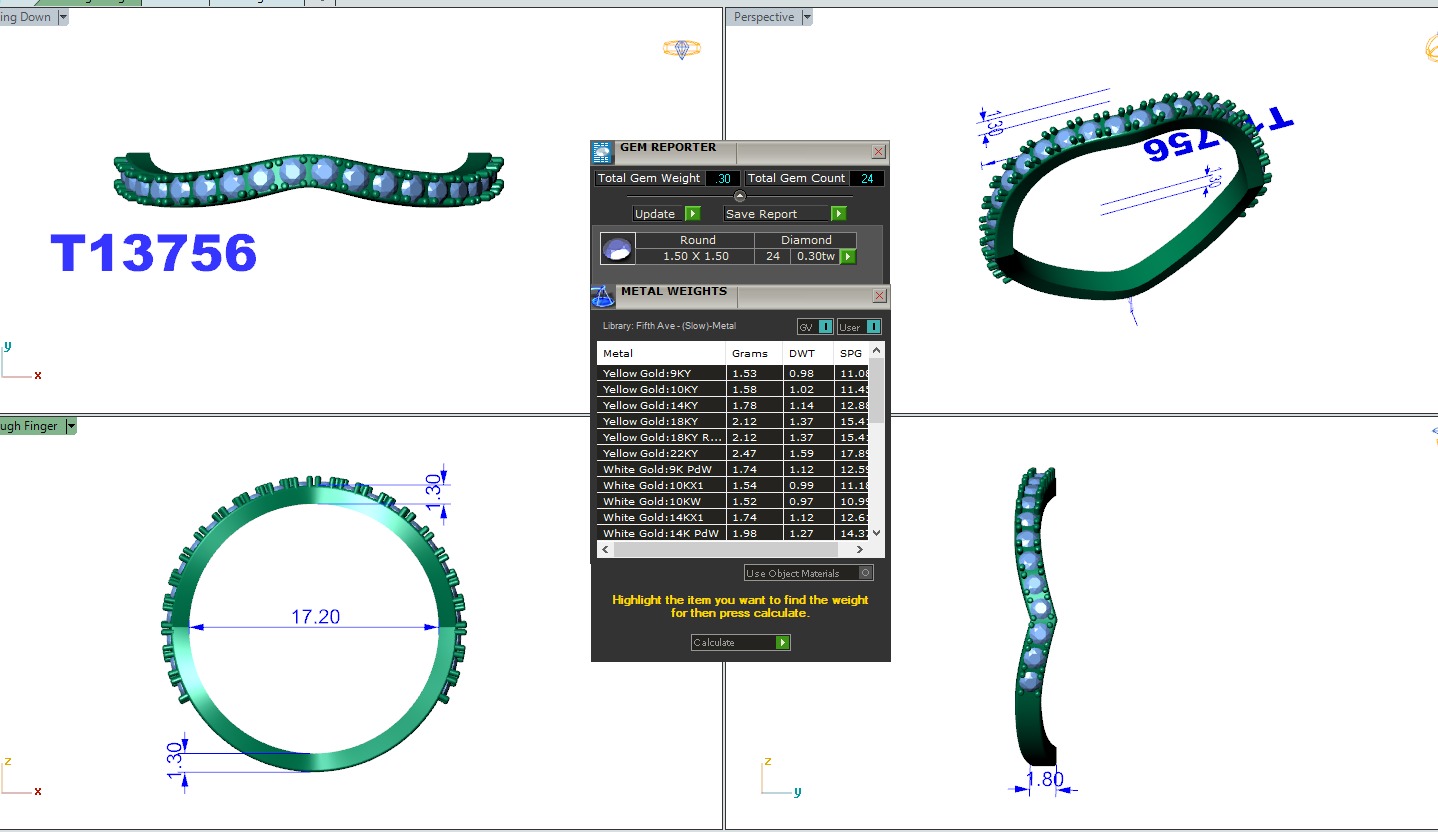Viewport: 1438px width, 832px height.
Task: Close the Metal Weights panel
Action: (x=878, y=296)
